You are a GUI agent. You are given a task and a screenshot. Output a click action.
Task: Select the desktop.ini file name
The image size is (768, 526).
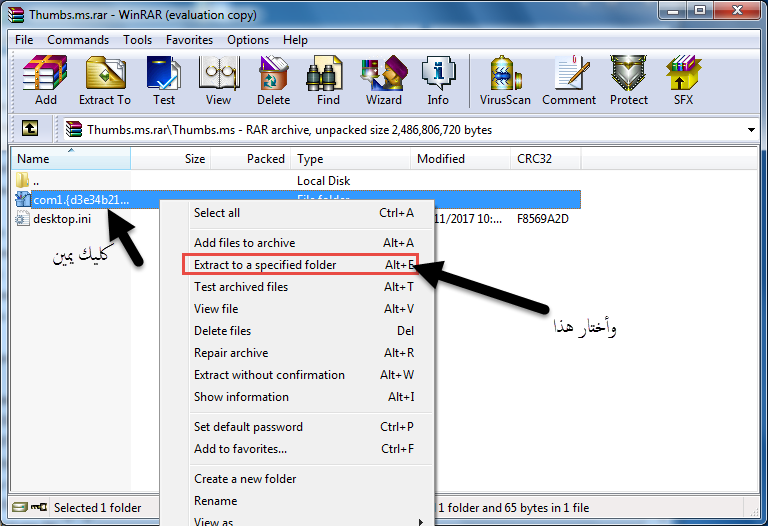click(62, 219)
